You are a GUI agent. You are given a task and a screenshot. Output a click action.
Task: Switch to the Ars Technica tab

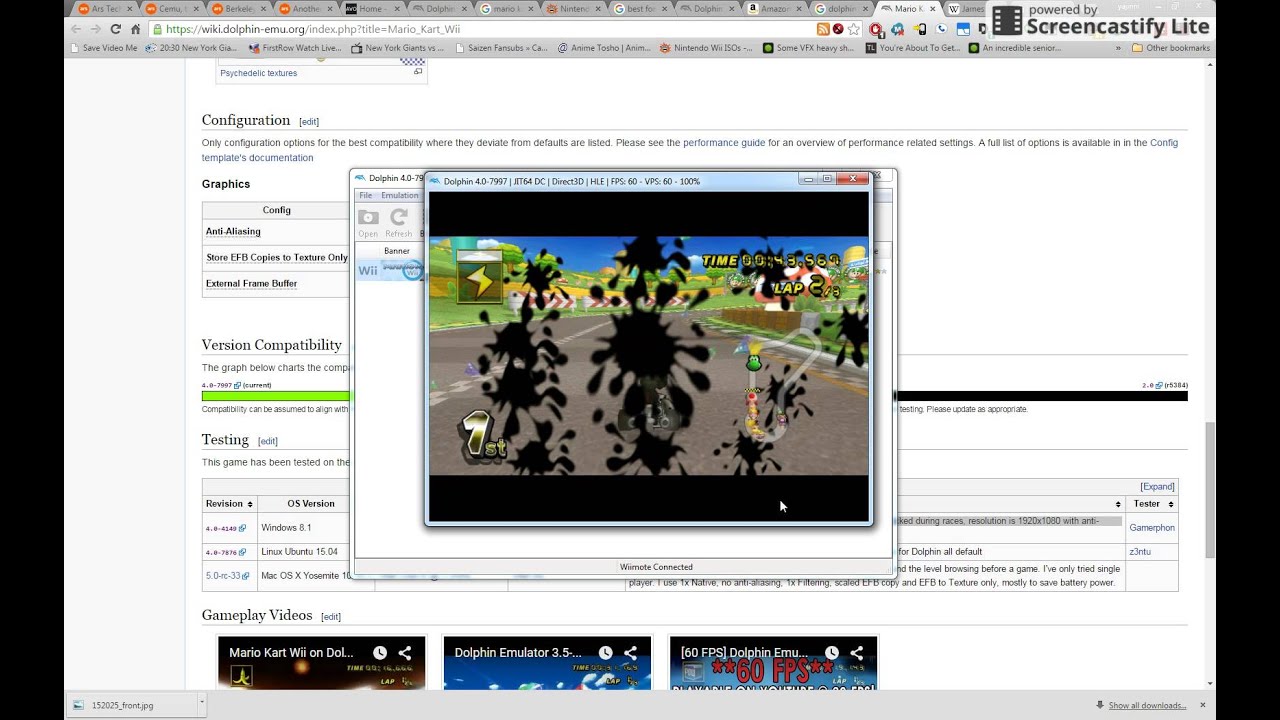click(x=104, y=9)
